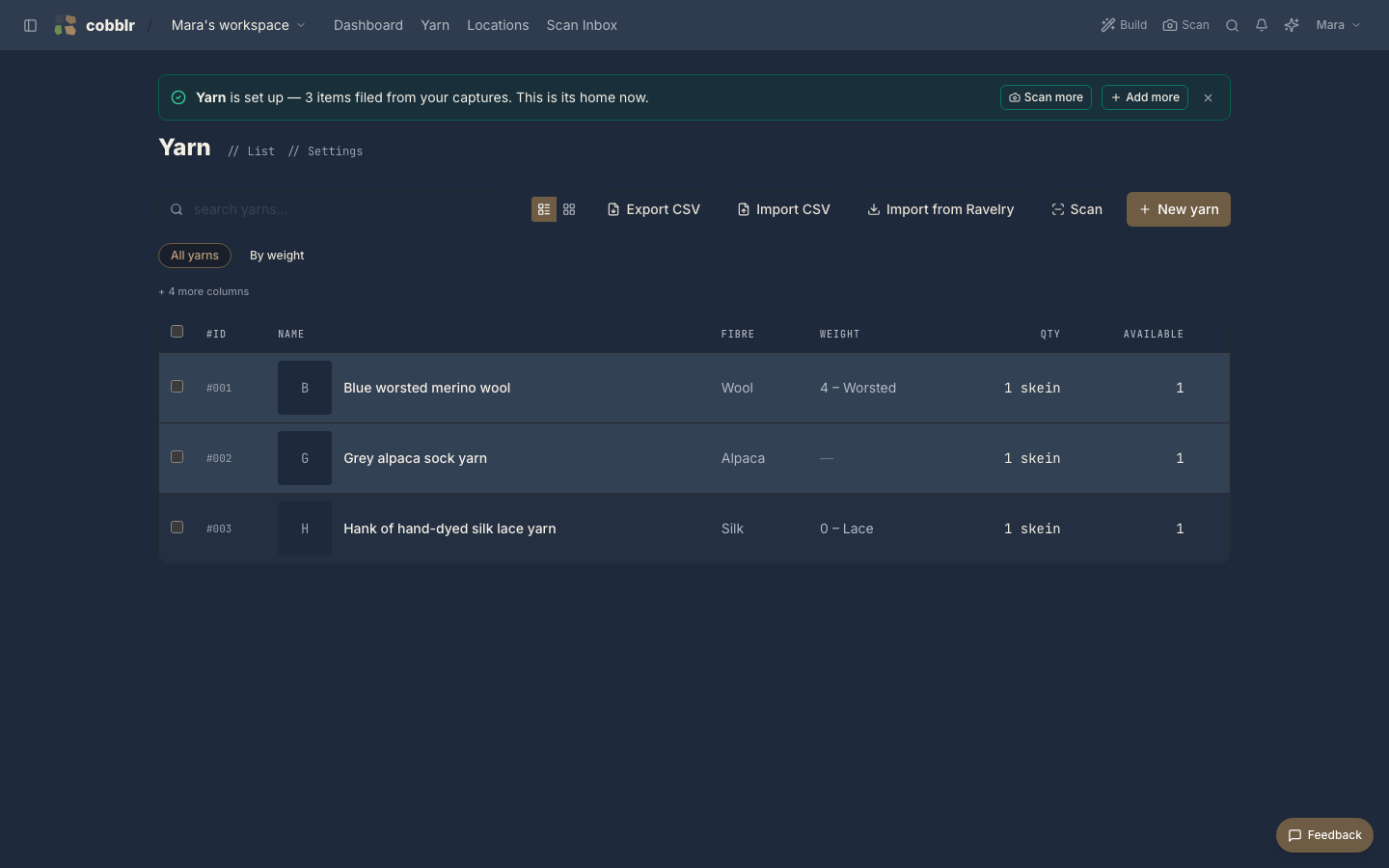Click the cobblr logo
Image resolution: width=1389 pixels, height=868 pixels.
[x=95, y=25]
